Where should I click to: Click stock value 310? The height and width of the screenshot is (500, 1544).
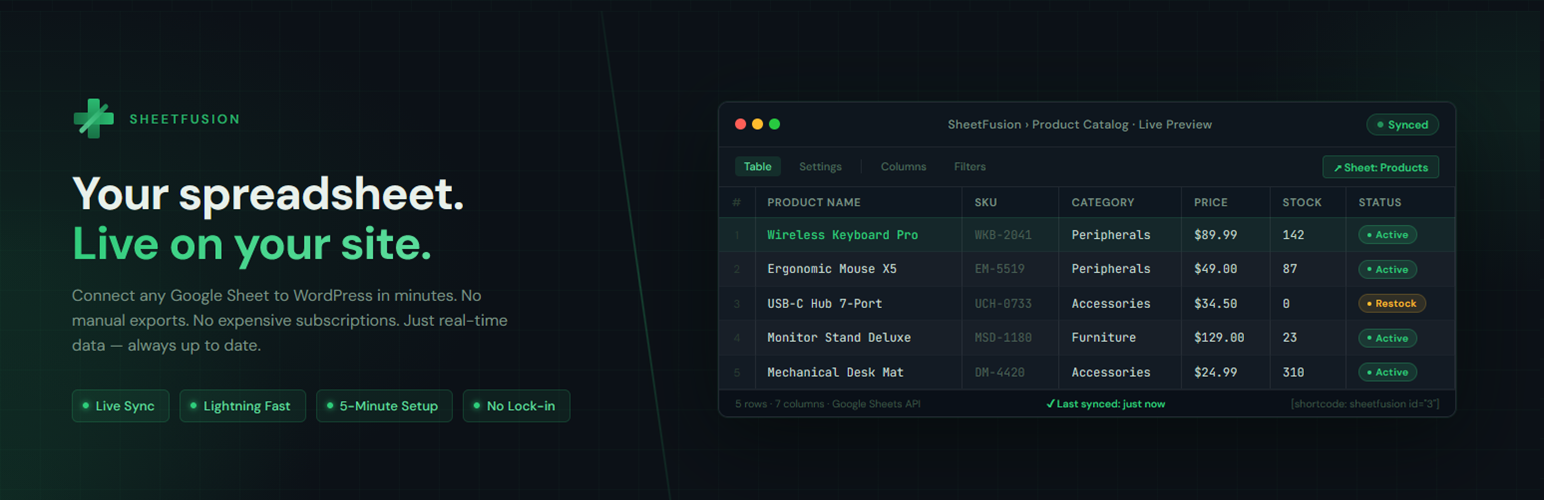click(1294, 372)
